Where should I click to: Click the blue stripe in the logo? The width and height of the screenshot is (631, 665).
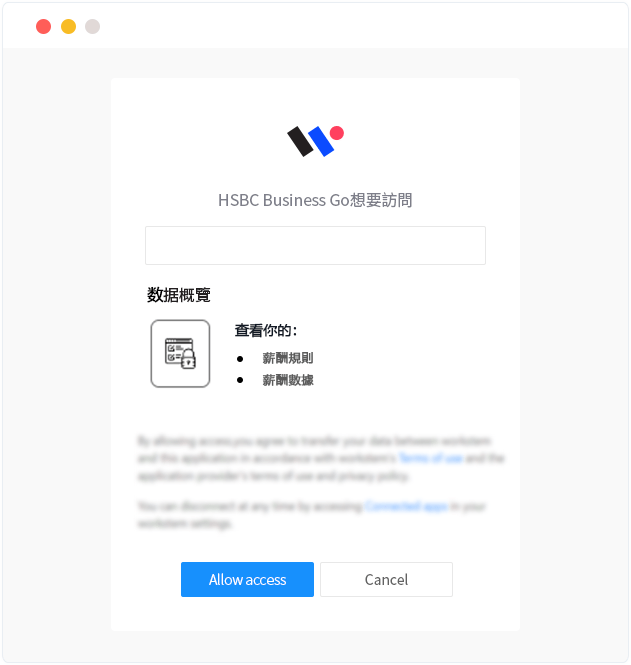(x=321, y=142)
